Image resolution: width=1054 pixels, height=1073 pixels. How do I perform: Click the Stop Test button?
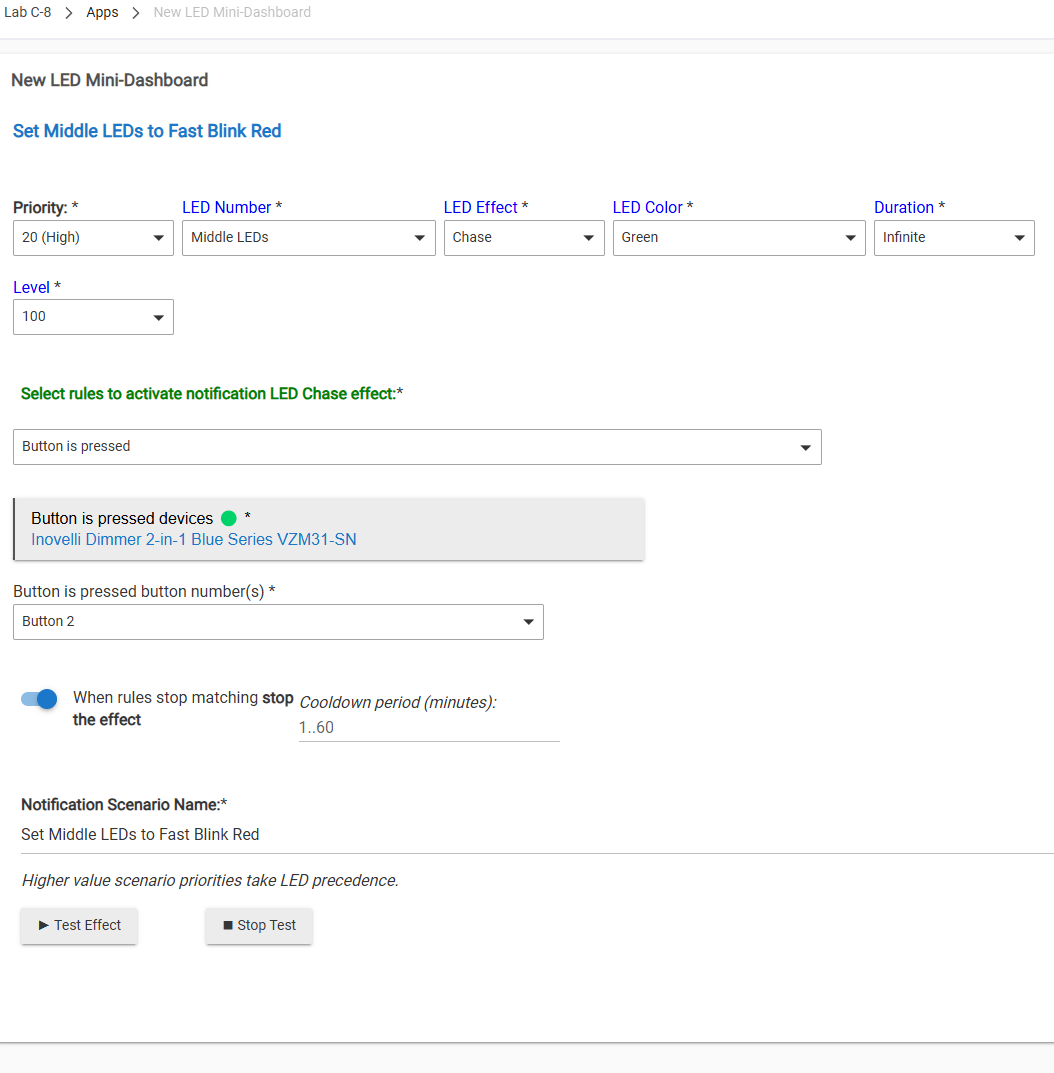(259, 925)
